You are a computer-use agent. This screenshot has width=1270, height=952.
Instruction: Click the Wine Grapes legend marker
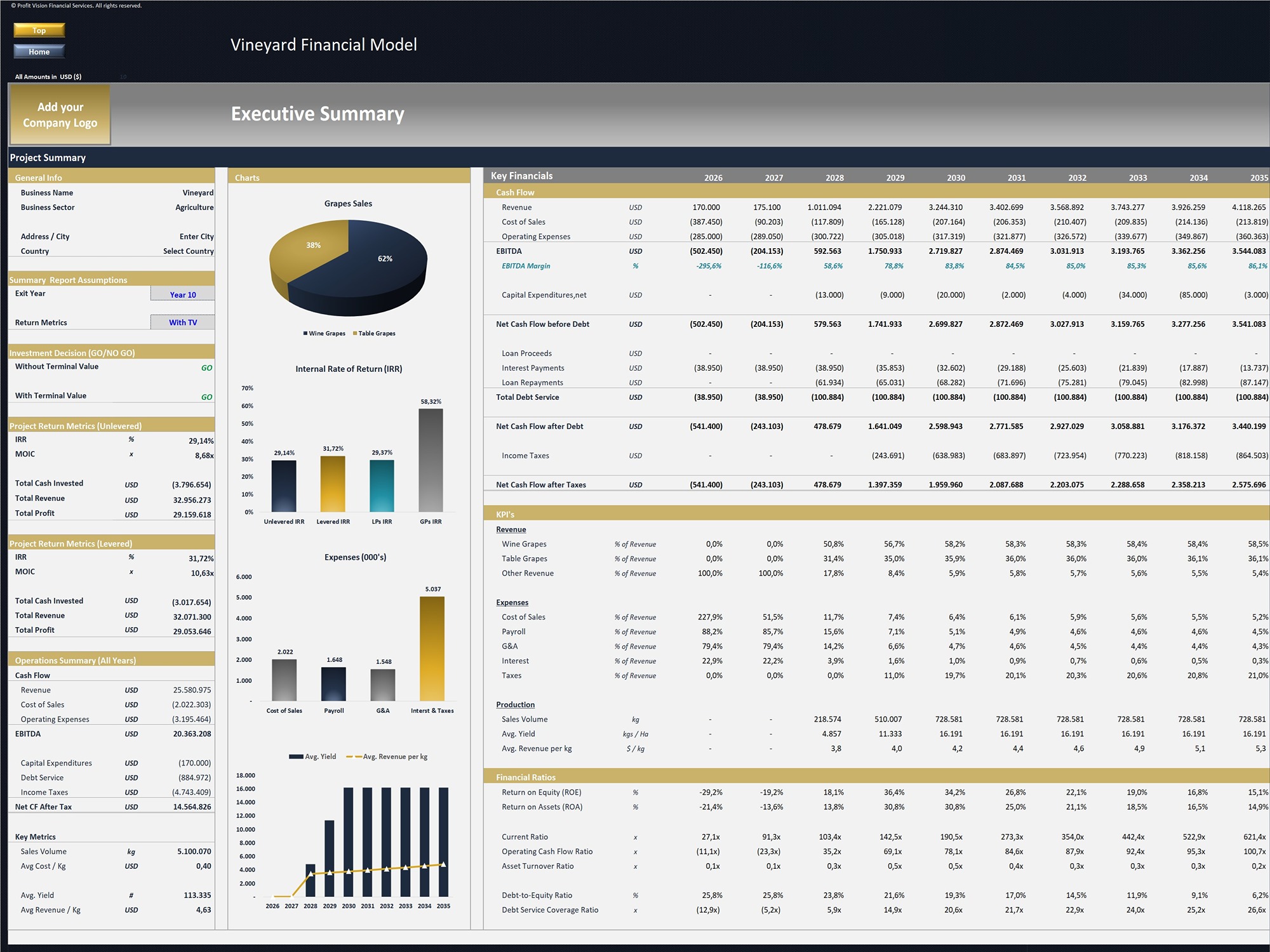tap(306, 333)
